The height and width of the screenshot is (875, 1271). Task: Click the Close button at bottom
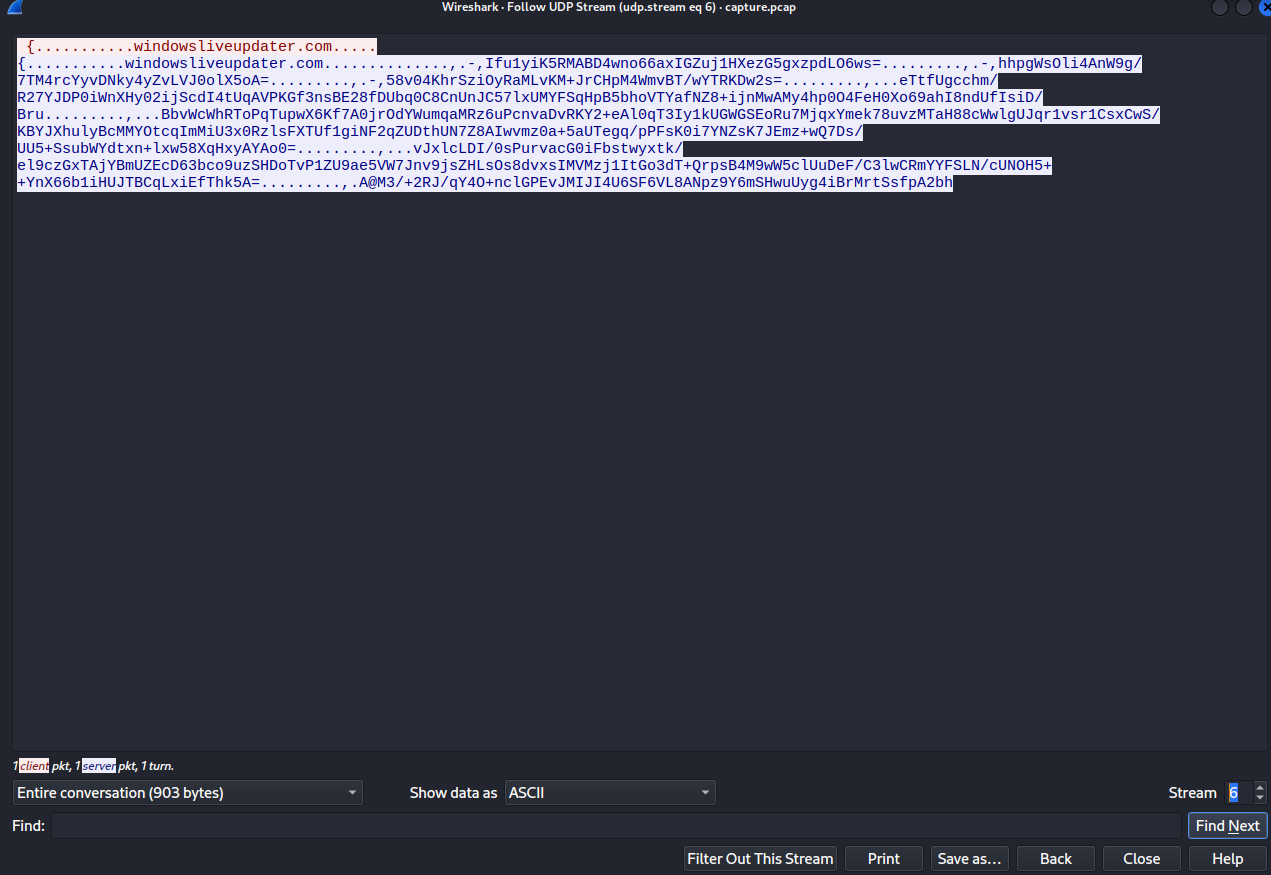[1141, 859]
